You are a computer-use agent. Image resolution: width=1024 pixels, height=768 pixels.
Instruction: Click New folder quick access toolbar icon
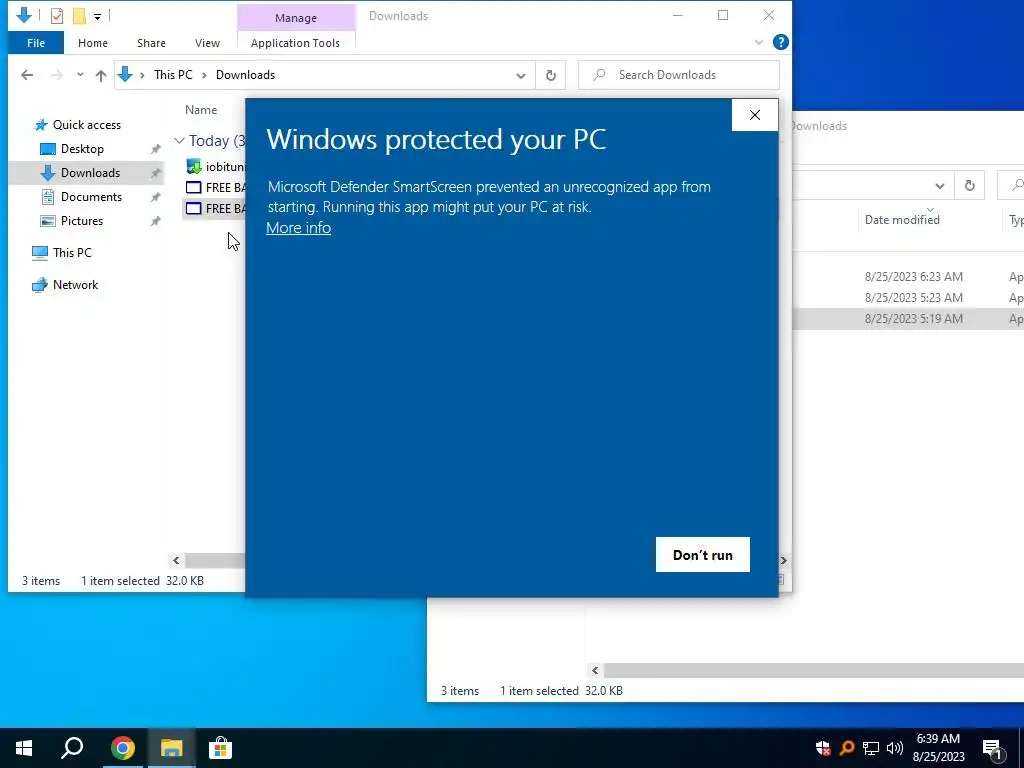coord(79,16)
